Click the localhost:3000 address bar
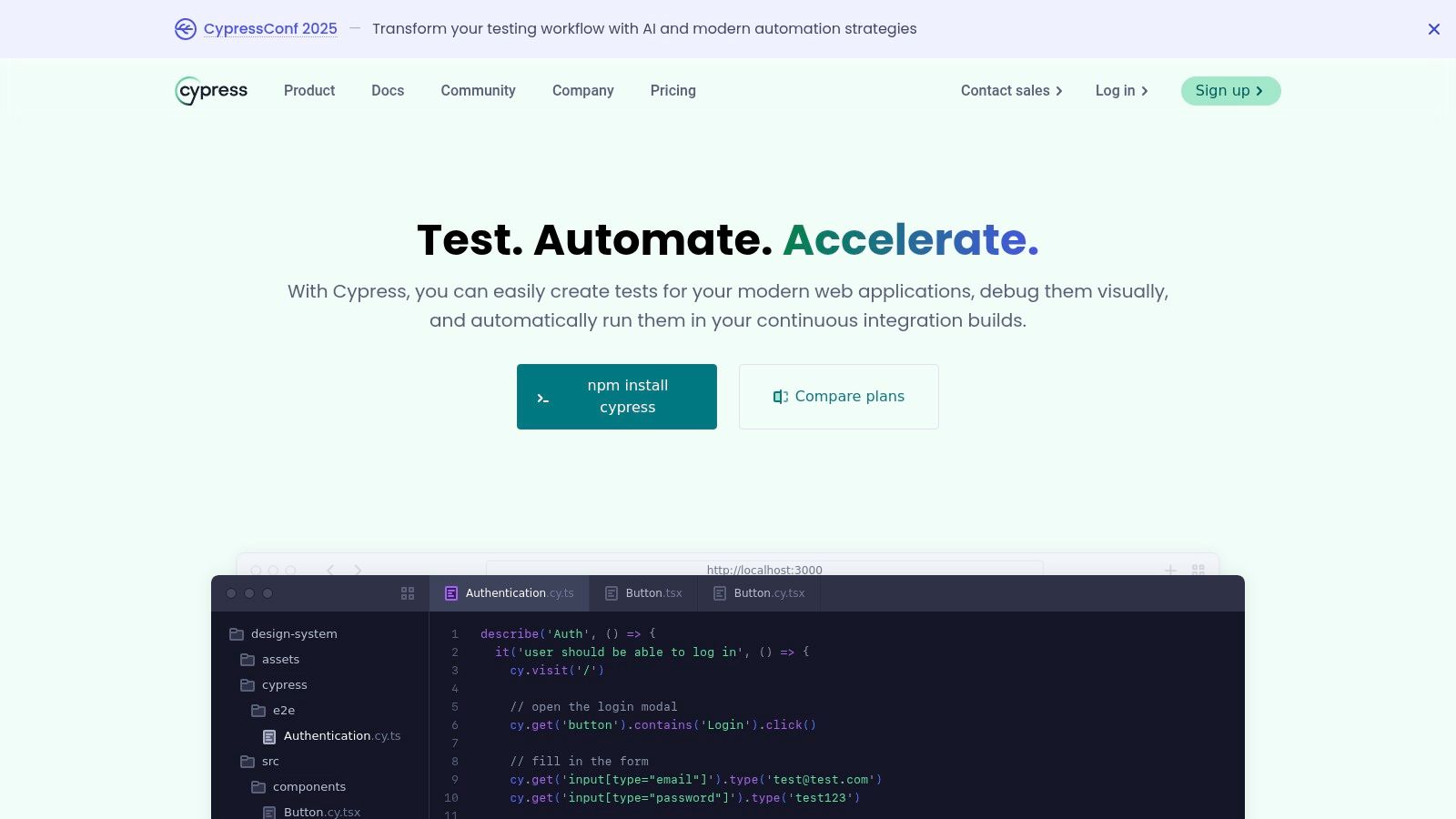 764,569
